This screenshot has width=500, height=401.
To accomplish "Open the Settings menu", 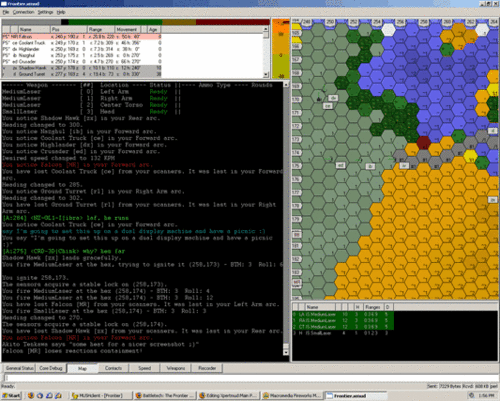I will pos(45,12).
